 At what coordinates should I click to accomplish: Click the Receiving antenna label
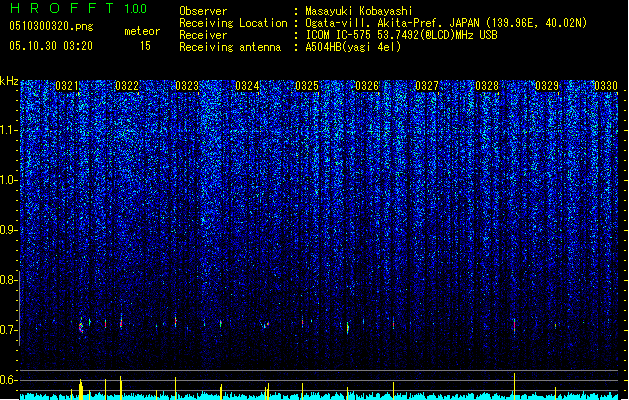coord(230,47)
